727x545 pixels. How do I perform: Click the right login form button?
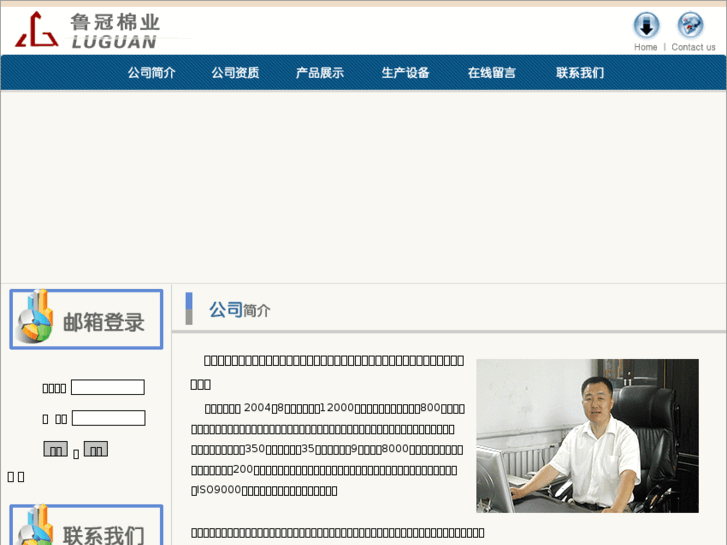96,449
